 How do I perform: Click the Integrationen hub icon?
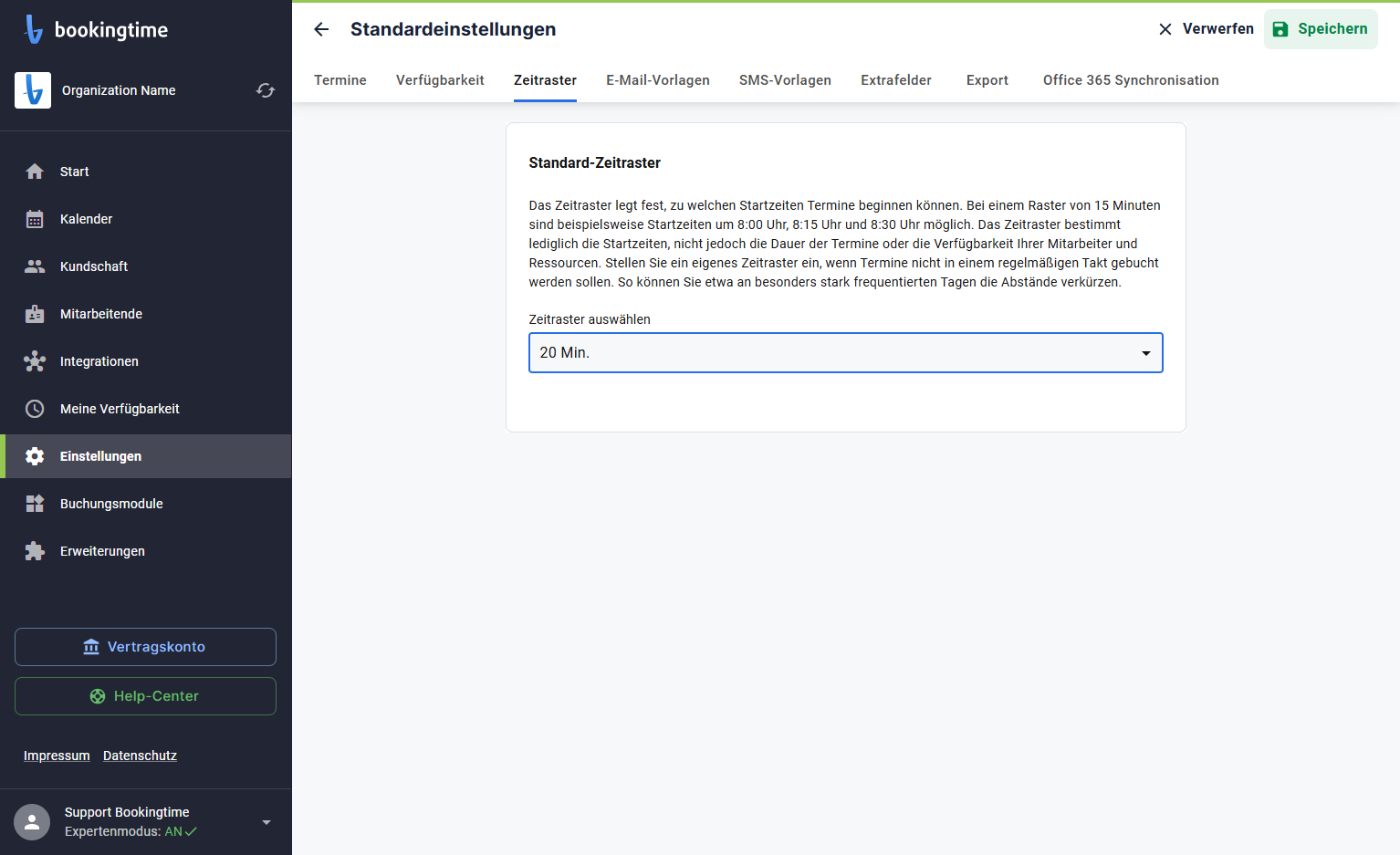pyautogui.click(x=35, y=361)
